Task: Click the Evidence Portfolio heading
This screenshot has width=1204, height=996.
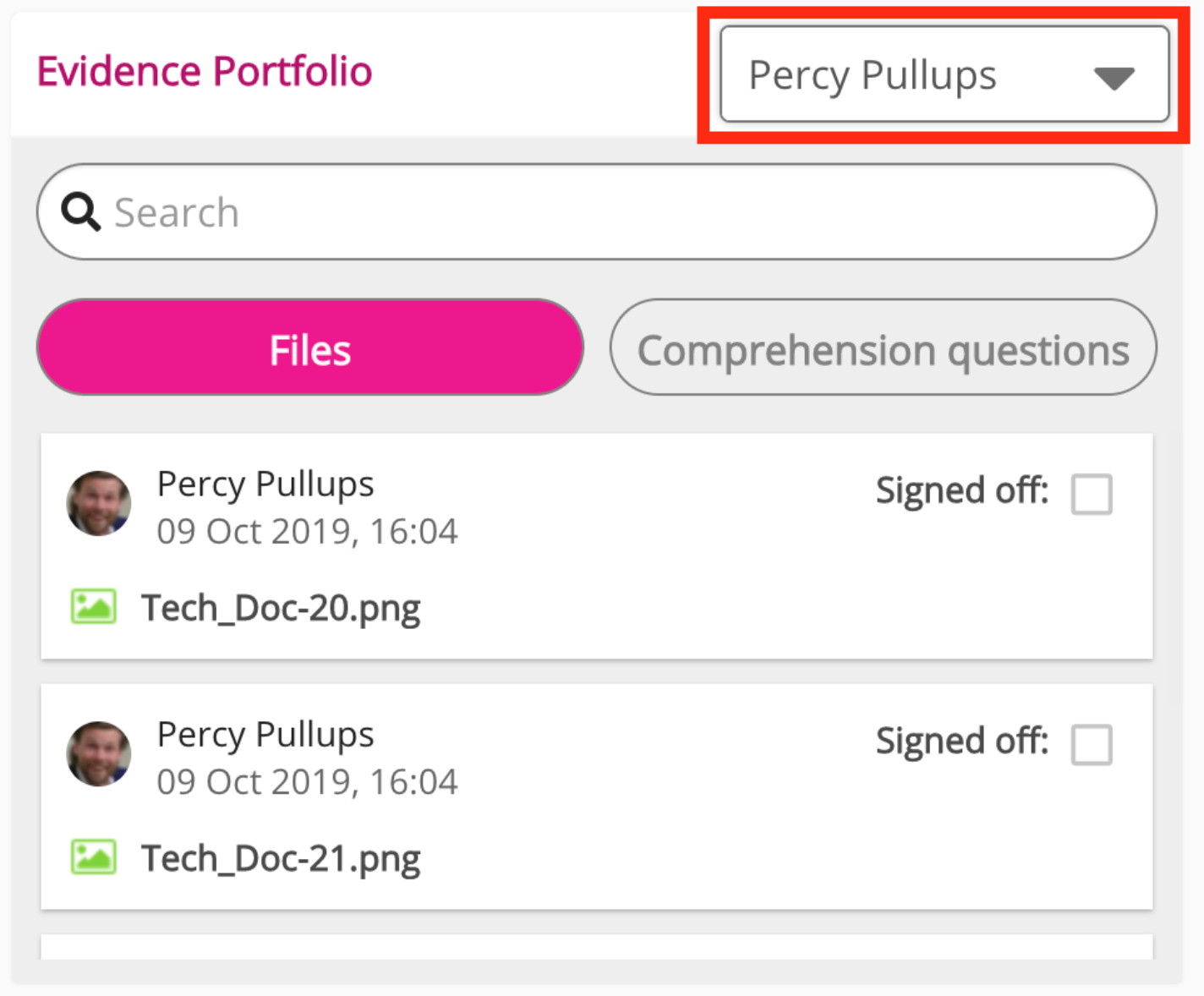Action: coord(205,71)
